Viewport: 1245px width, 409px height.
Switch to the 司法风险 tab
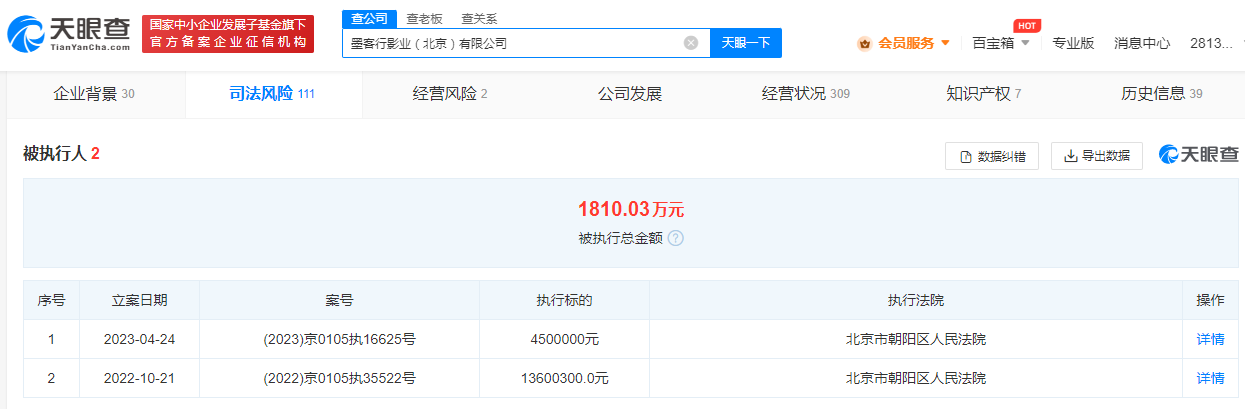point(273,94)
